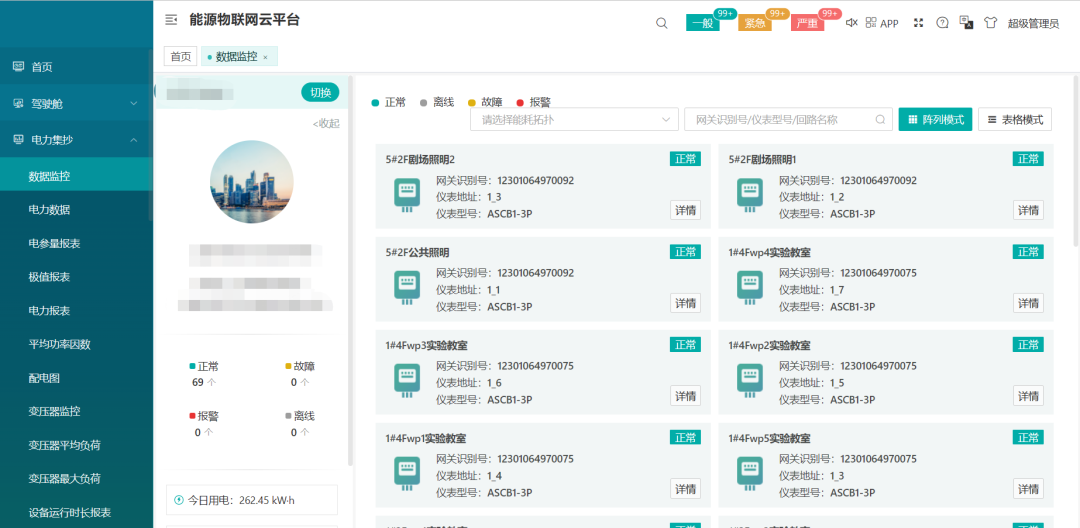Open the APP QR code icon
1080x528 pixels.
point(881,23)
